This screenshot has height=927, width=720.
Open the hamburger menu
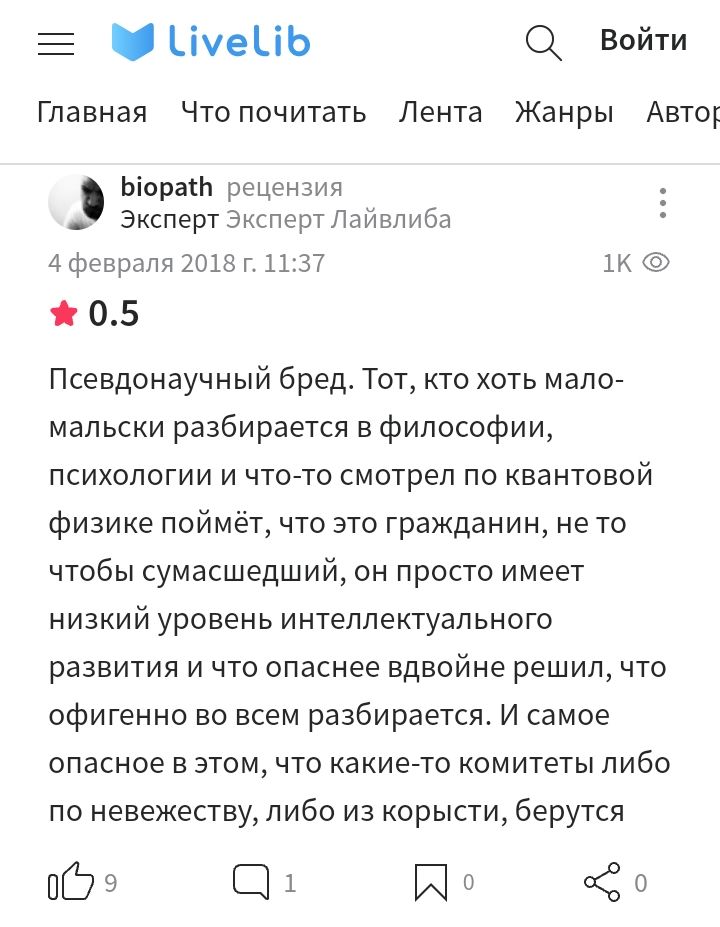click(56, 43)
